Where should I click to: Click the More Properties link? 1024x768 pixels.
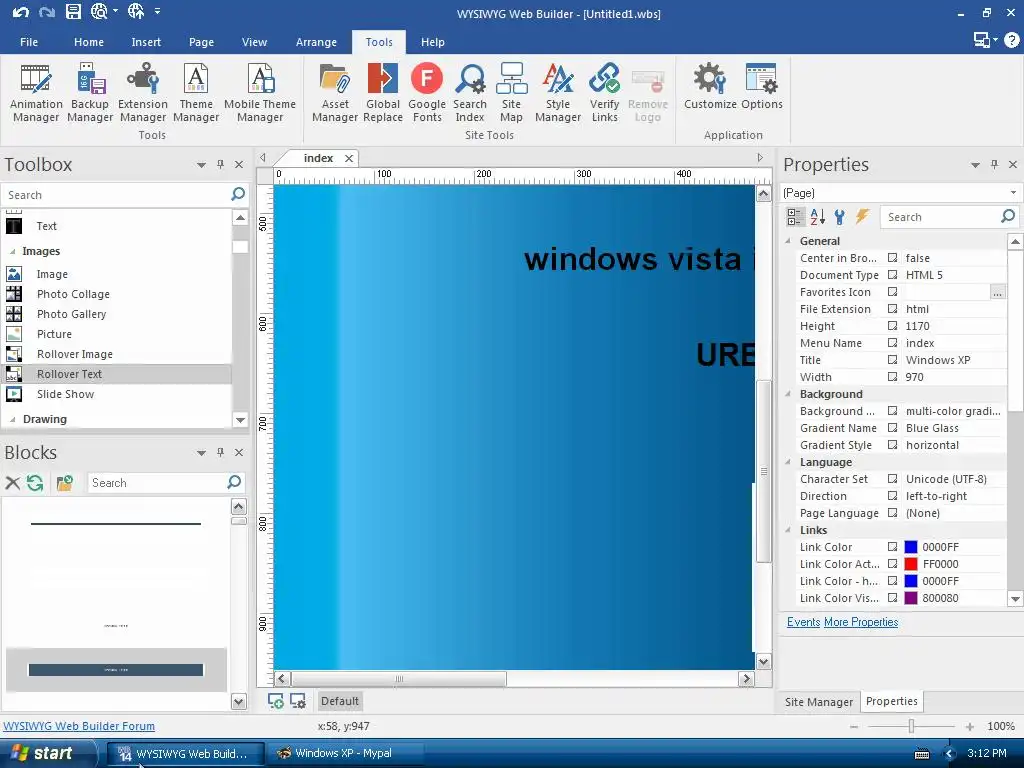[861, 622]
